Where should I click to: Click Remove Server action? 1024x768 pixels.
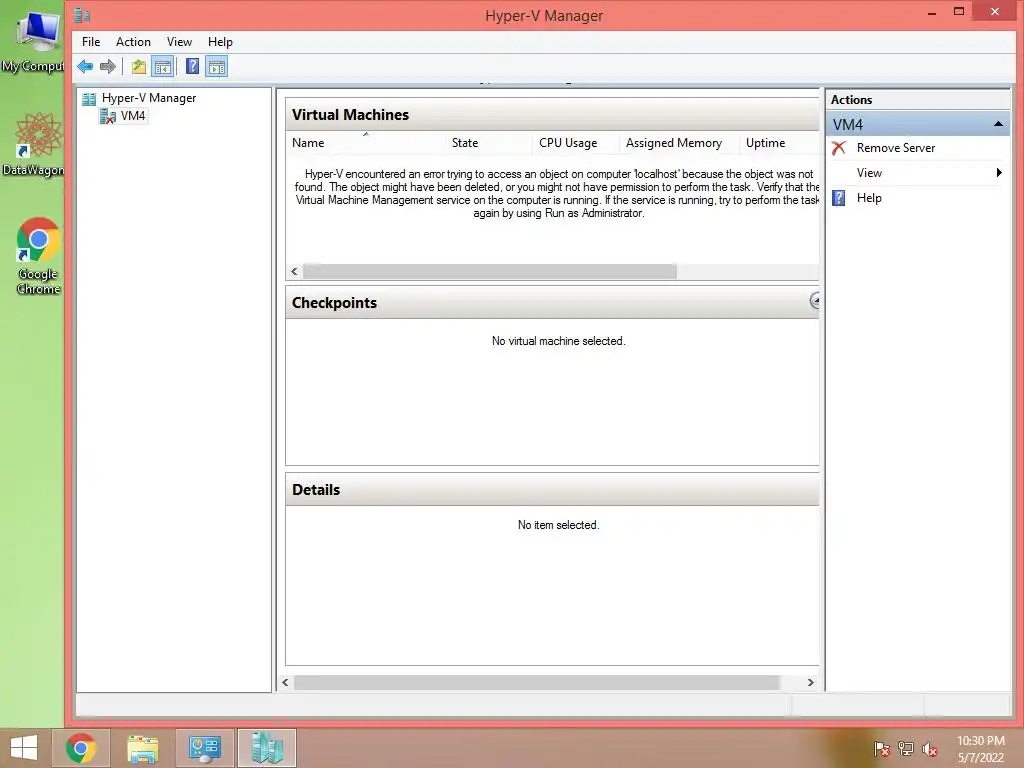point(895,148)
